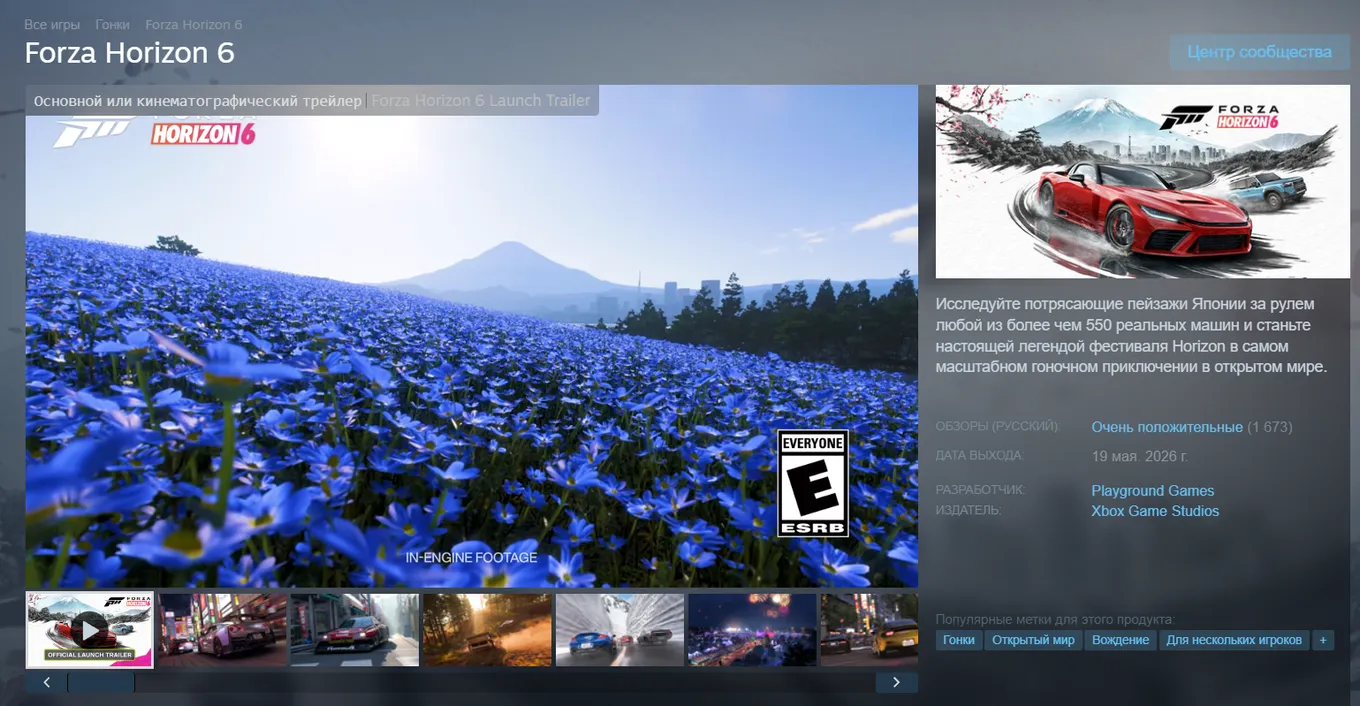Select the 'Открытый мир' tag

click(x=1033, y=640)
